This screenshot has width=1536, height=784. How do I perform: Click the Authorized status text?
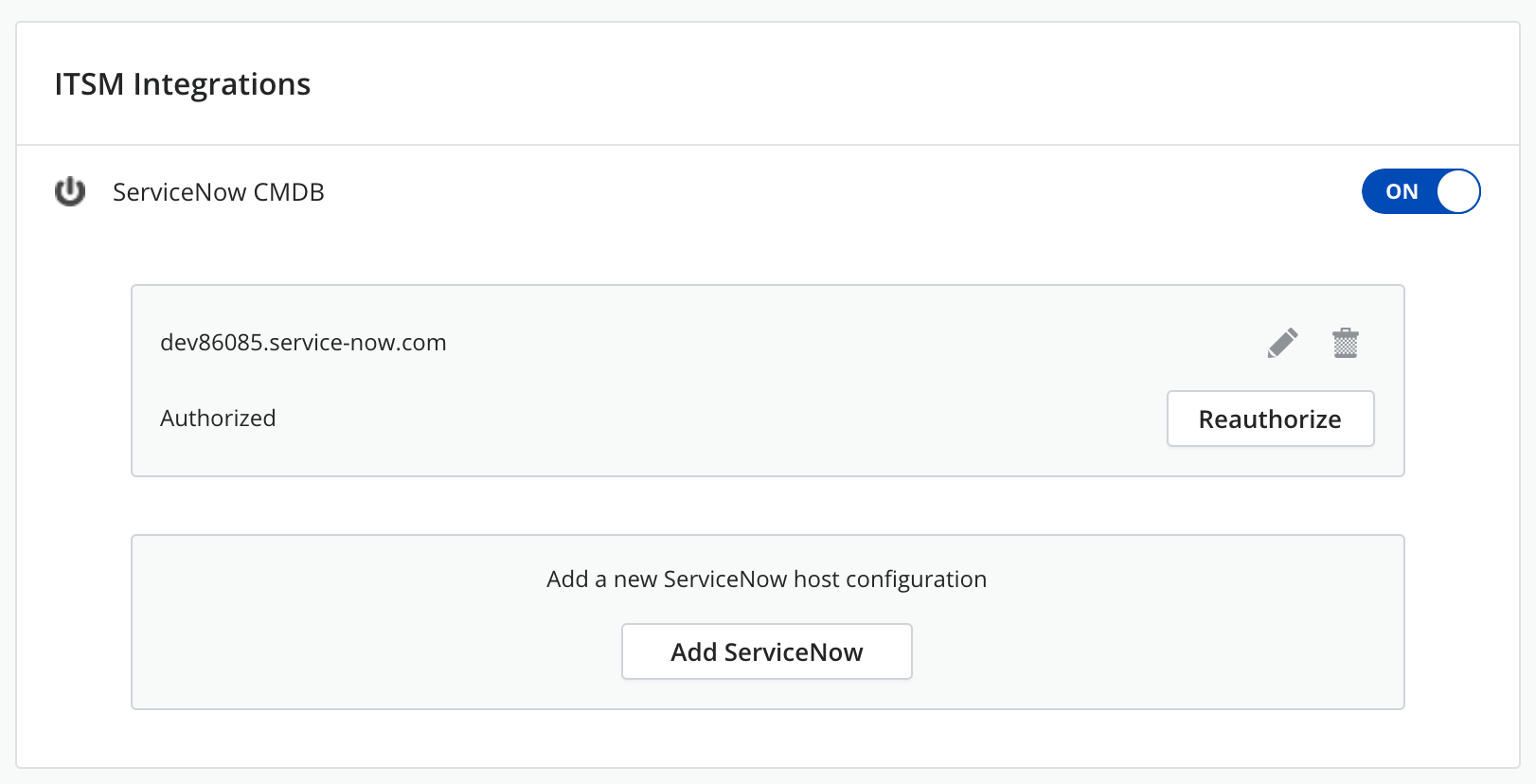tap(218, 419)
